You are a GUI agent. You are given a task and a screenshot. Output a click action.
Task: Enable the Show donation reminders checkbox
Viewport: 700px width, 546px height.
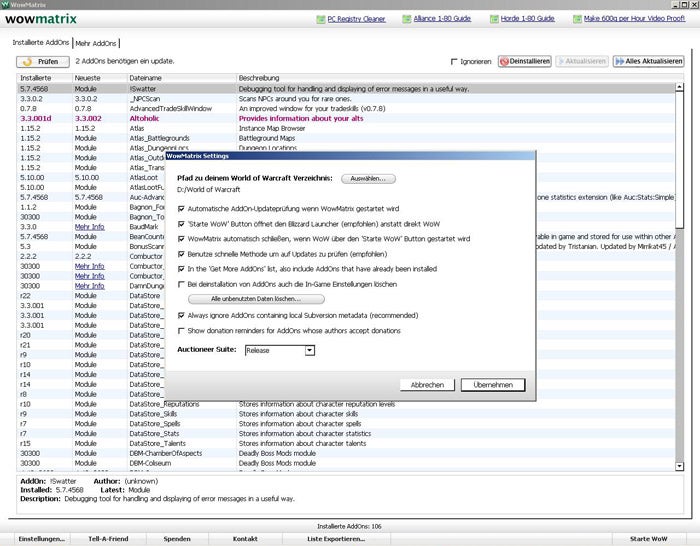pyautogui.click(x=181, y=331)
